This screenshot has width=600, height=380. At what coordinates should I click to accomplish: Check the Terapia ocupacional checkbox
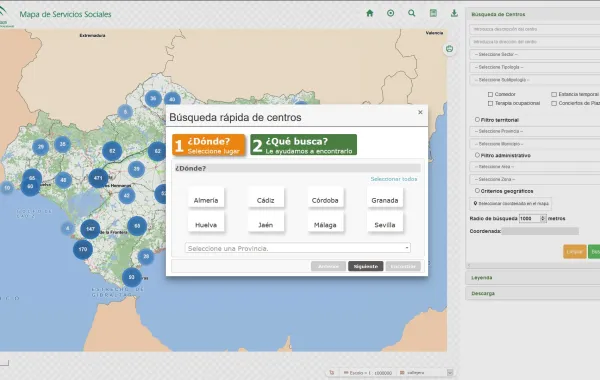(x=490, y=103)
